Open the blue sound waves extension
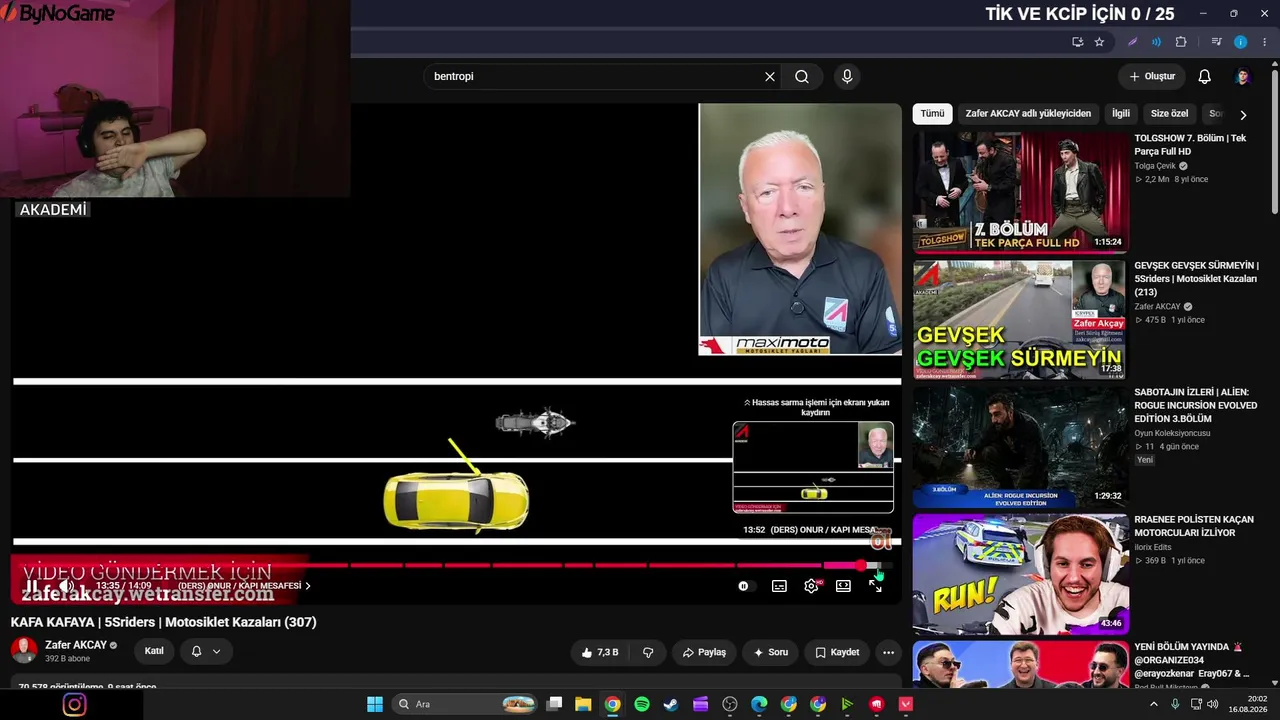 coord(1156,42)
